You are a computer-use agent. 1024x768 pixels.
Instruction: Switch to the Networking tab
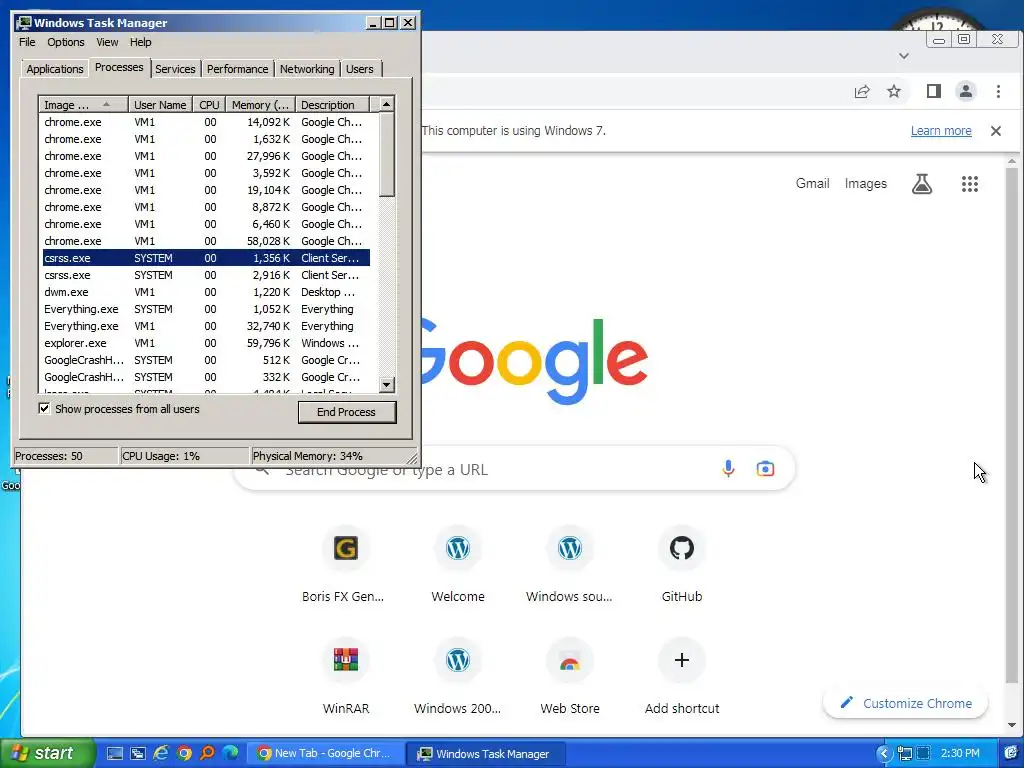point(307,69)
